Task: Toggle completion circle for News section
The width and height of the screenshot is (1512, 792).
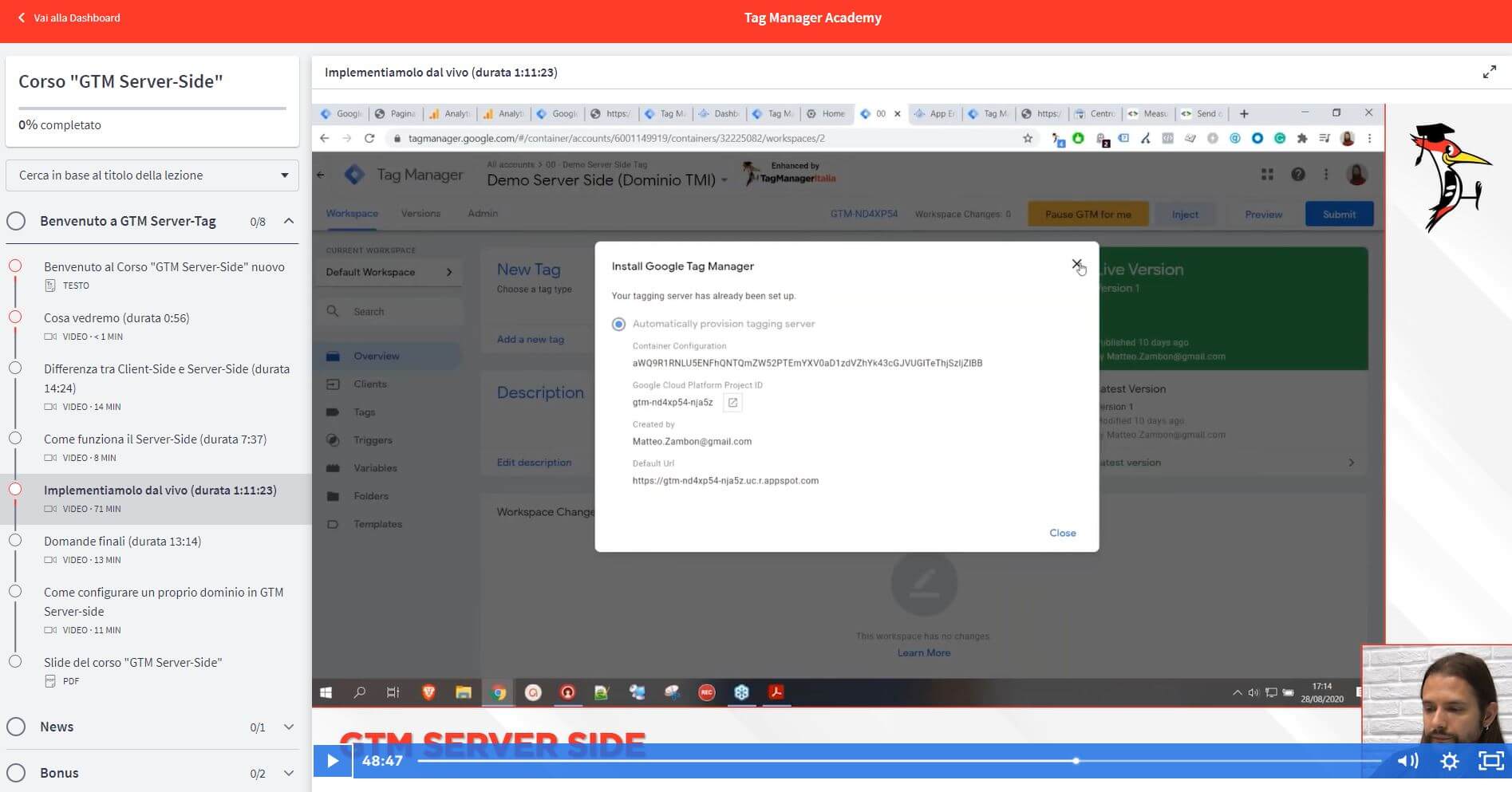Action: pyautogui.click(x=16, y=727)
